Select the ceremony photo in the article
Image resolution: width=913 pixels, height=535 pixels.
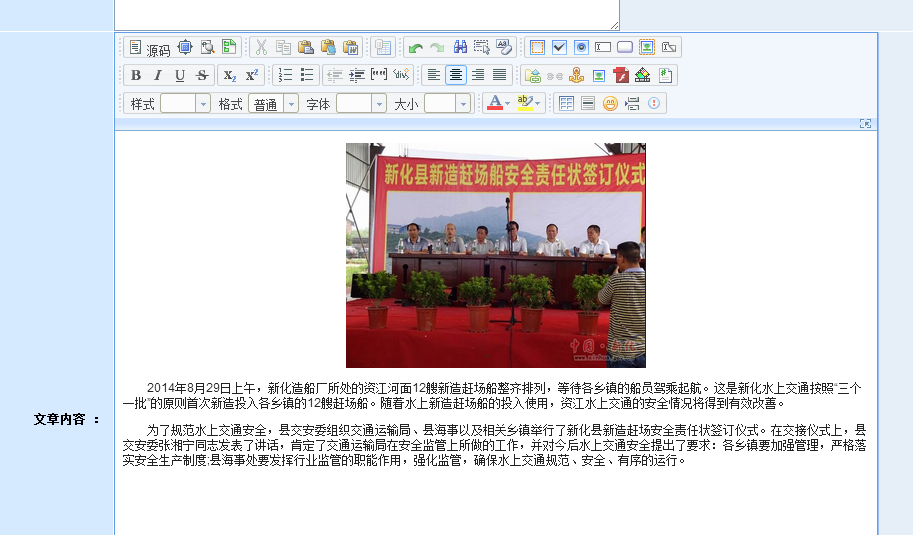495,255
